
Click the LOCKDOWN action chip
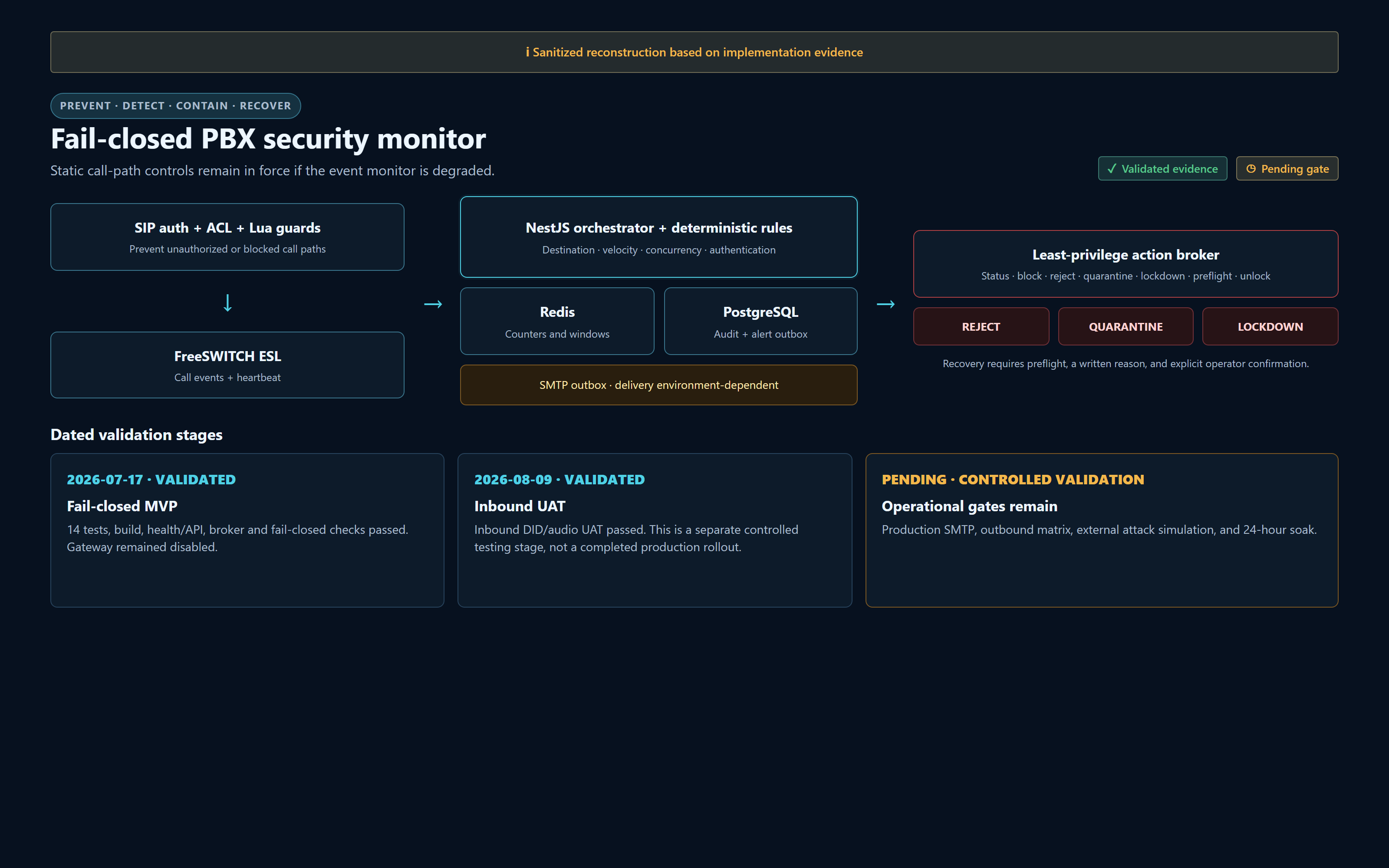pos(1270,327)
